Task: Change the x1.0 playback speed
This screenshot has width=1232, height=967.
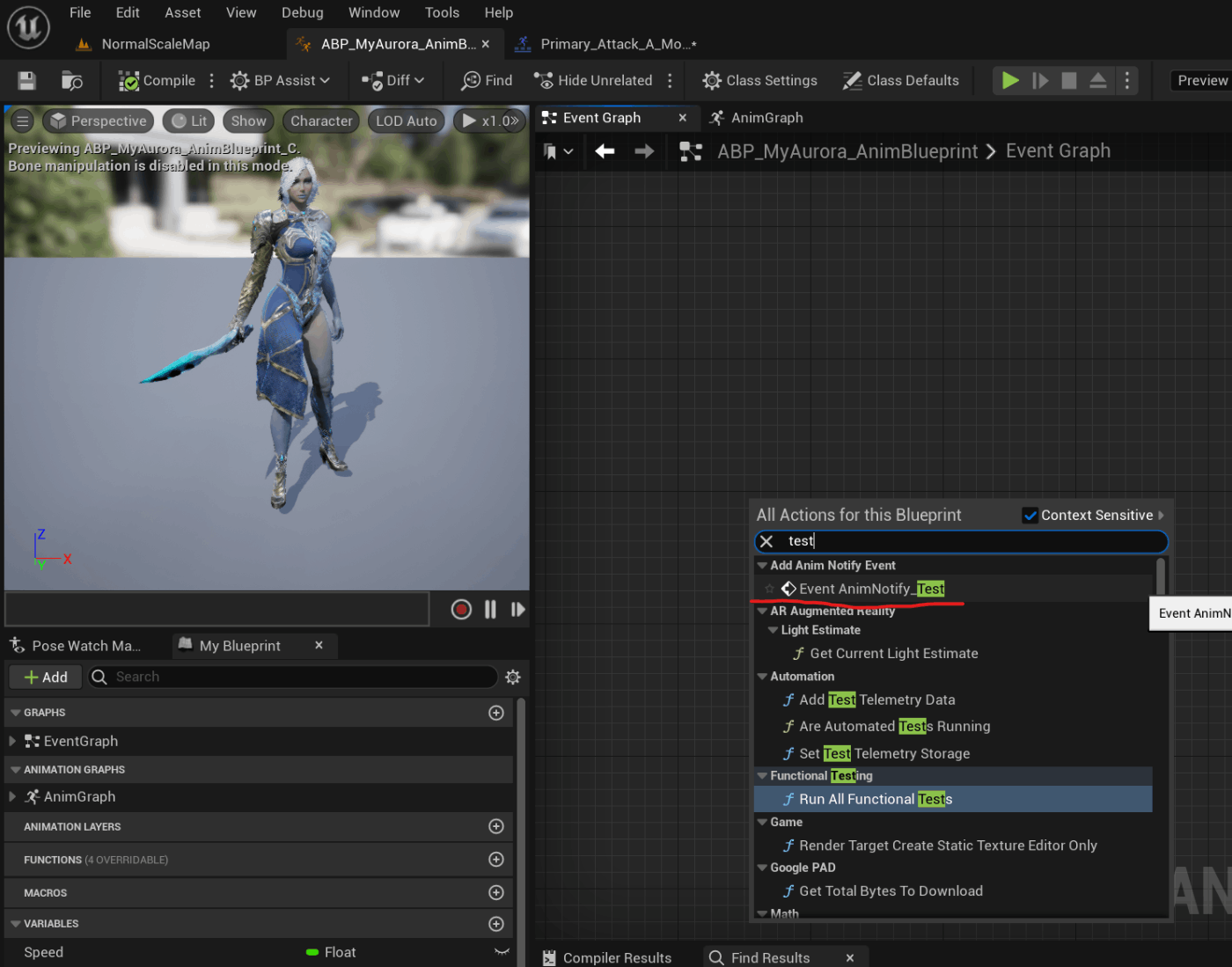Action: coord(490,121)
